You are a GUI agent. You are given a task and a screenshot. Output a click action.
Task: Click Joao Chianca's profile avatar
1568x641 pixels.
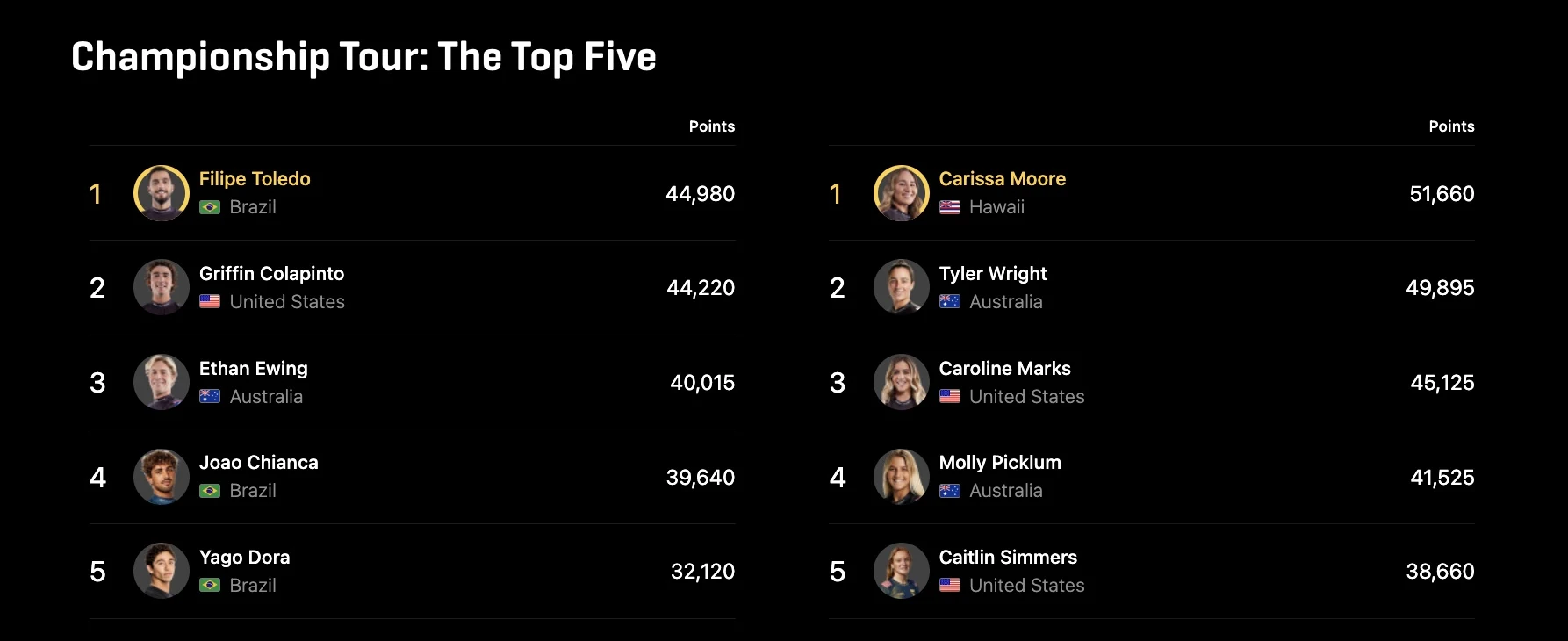(162, 477)
